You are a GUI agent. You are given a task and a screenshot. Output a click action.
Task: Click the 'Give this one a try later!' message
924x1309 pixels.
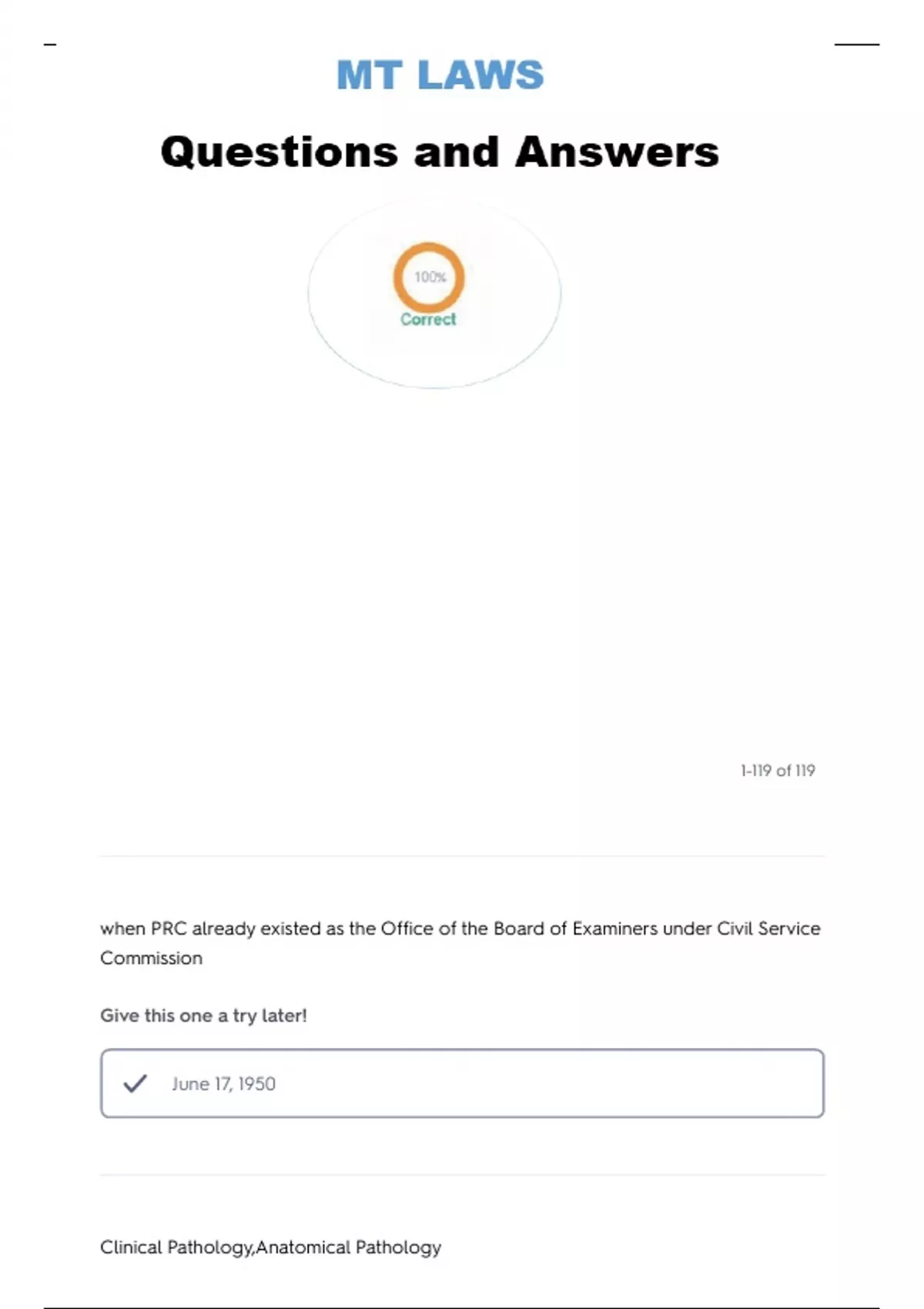click(203, 1016)
